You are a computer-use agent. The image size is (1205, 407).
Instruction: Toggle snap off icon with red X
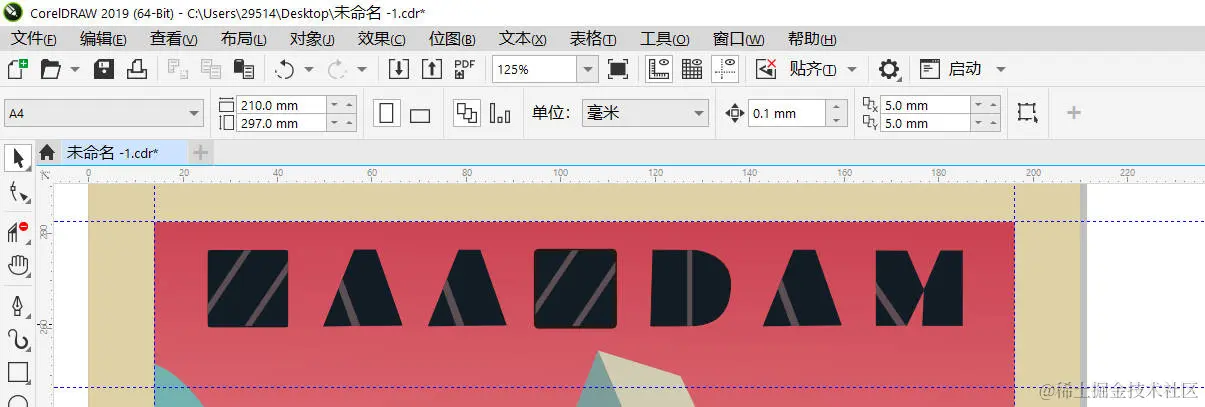766,69
